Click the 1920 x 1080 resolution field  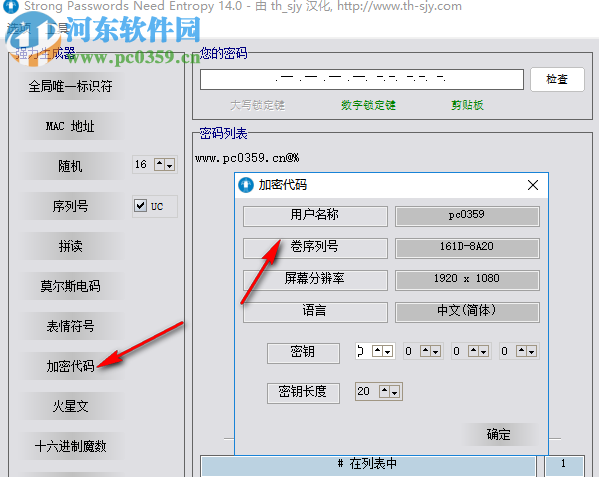pos(467,280)
